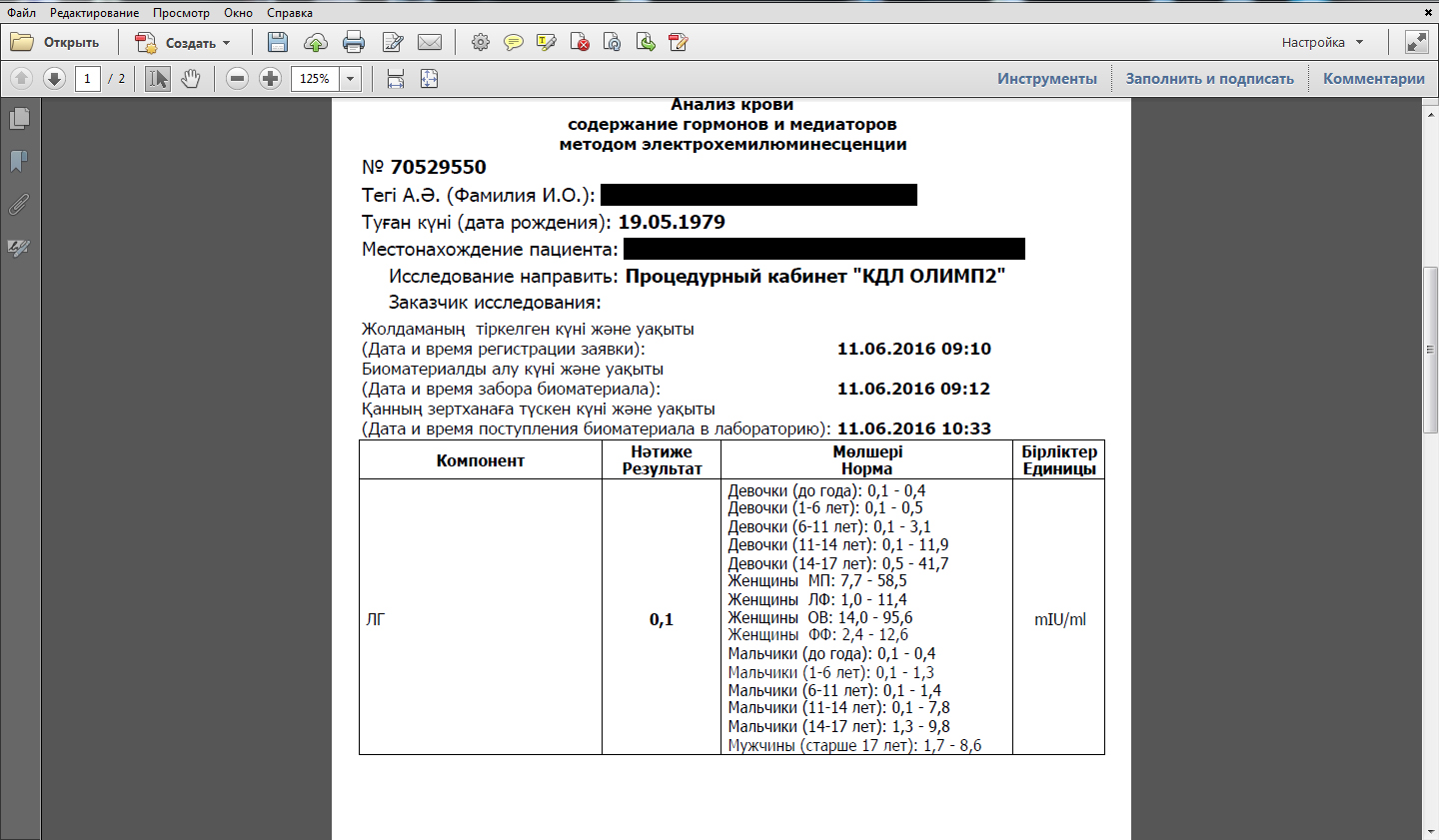
Task: Open the Файл menu
Action: [21, 13]
